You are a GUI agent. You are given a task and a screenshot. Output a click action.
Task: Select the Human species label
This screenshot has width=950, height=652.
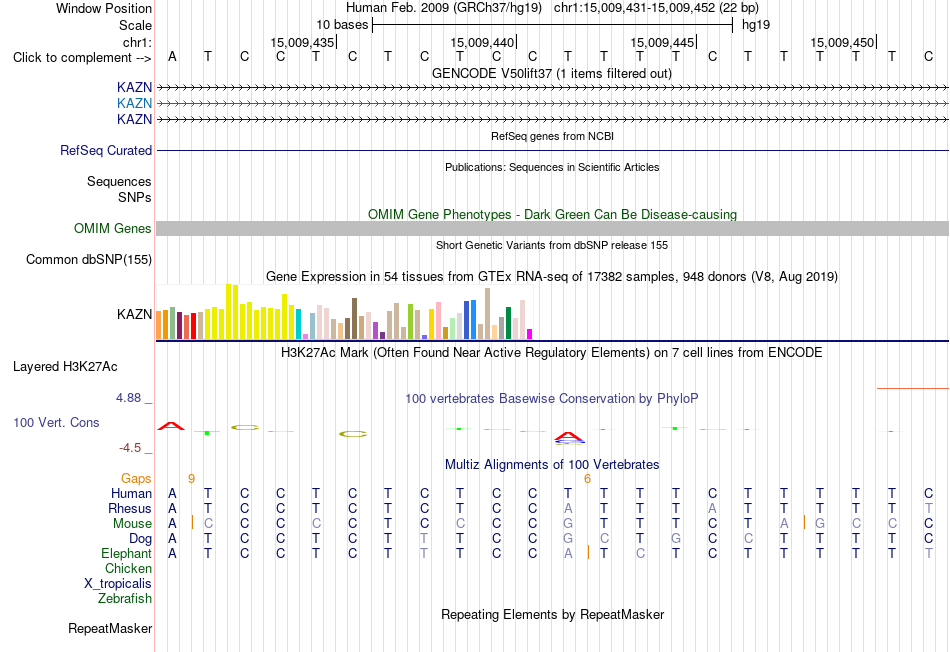coord(131,494)
